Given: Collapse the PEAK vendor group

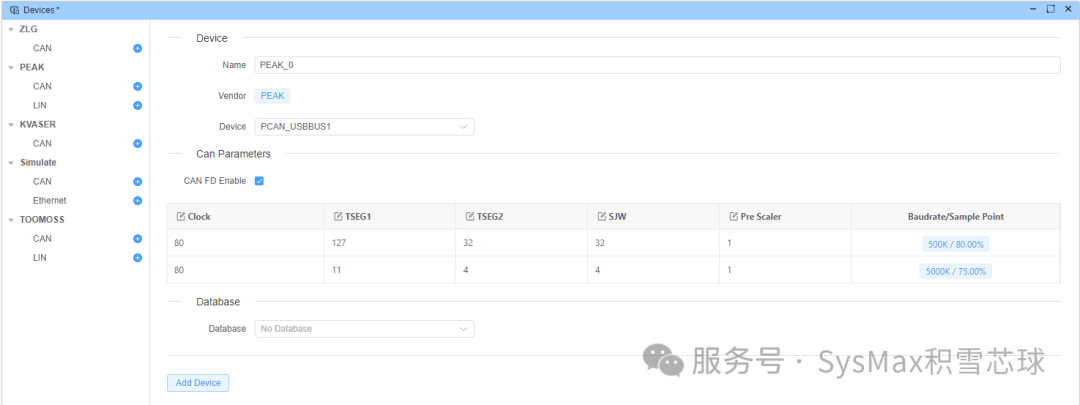Looking at the screenshot, I should click(10, 68).
